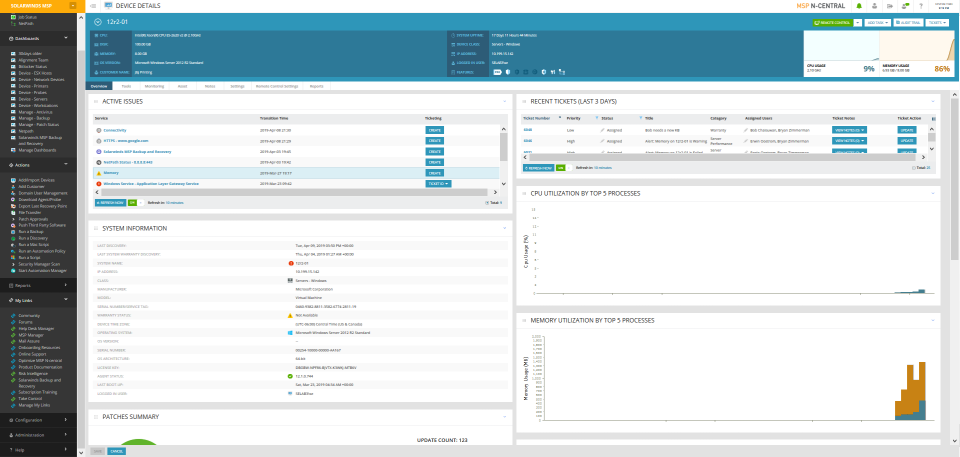Click the notifications bell icon in header

(859, 6)
